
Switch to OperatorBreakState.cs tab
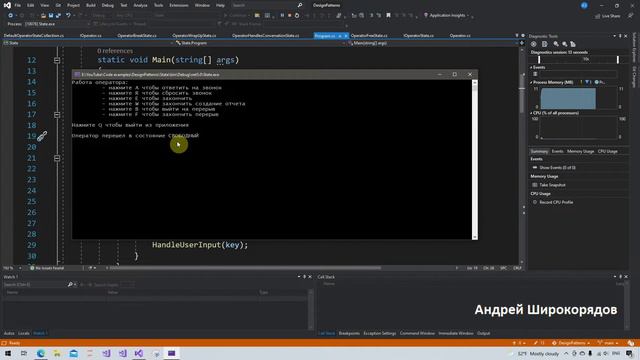pos(137,36)
